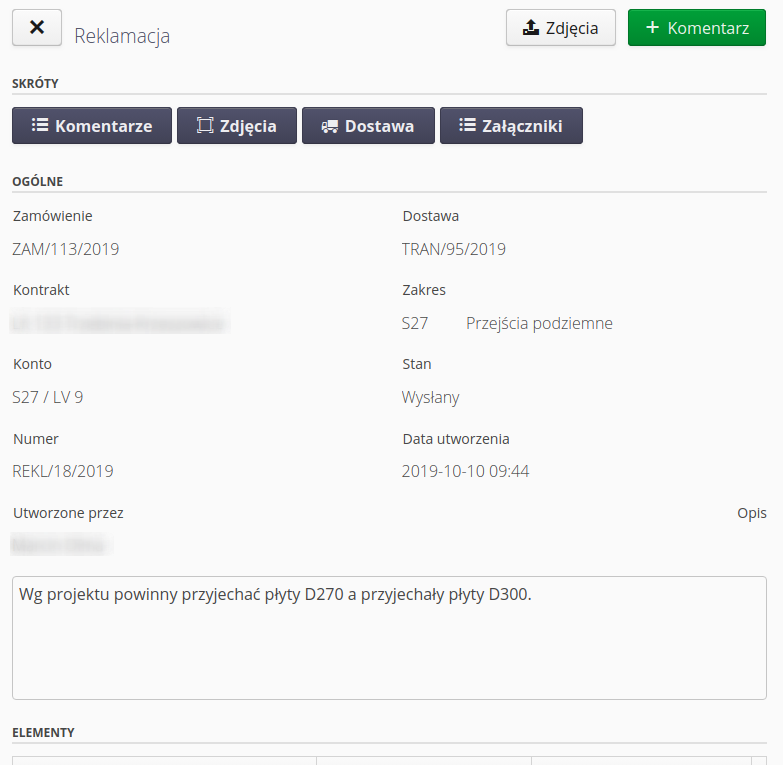Click the blurred author name under Utworzone przez

(x=60, y=545)
